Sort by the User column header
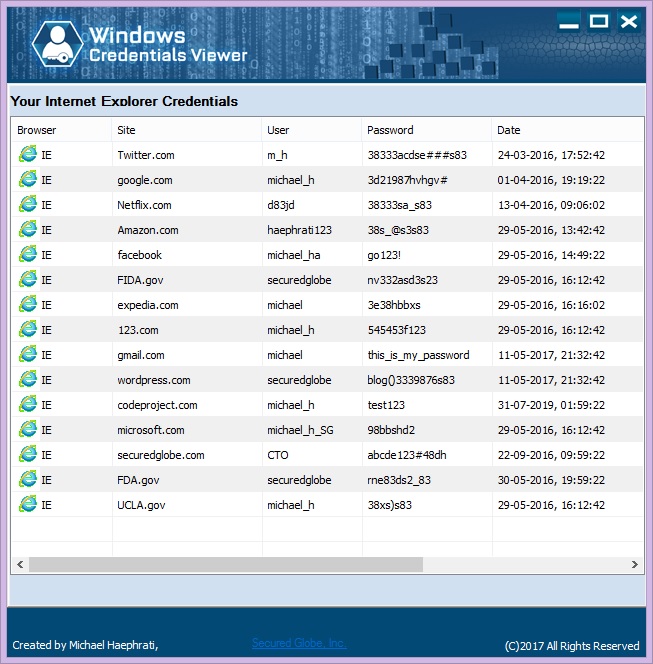Viewport: 653px width, 664px height. click(312, 130)
